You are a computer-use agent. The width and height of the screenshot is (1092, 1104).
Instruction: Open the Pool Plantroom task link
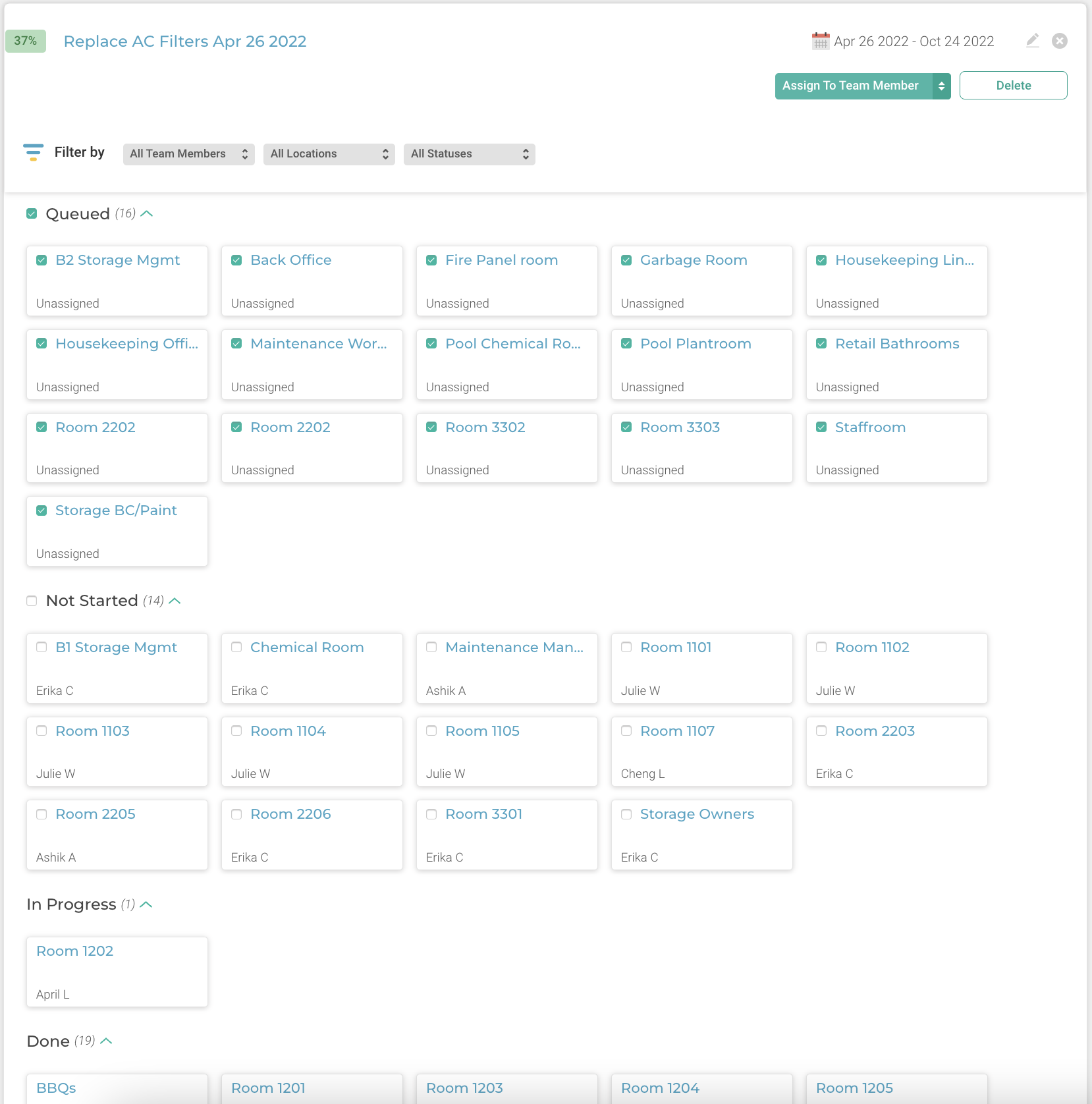[696, 344]
